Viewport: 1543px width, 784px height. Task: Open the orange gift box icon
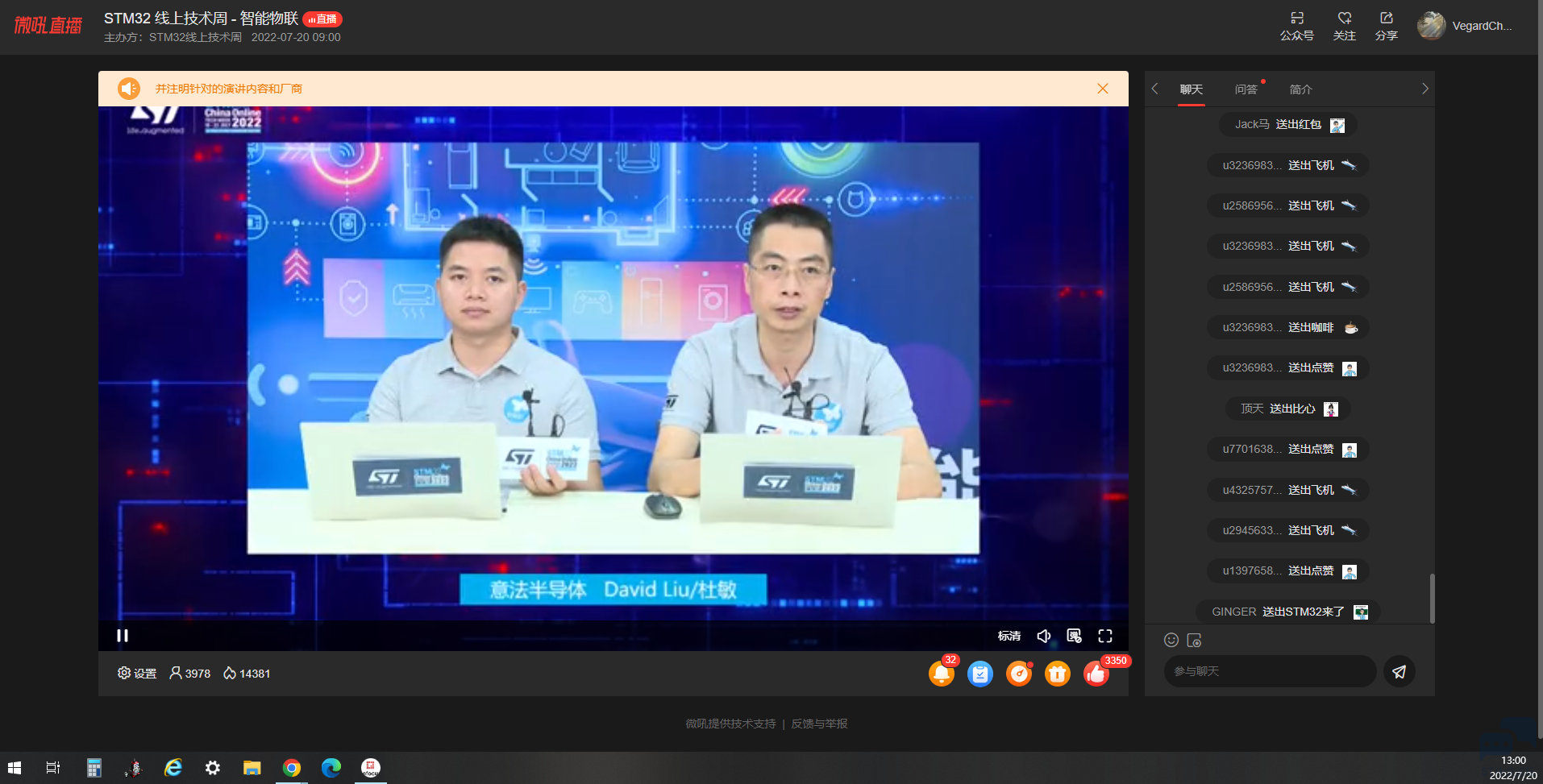pyautogui.click(x=1058, y=673)
